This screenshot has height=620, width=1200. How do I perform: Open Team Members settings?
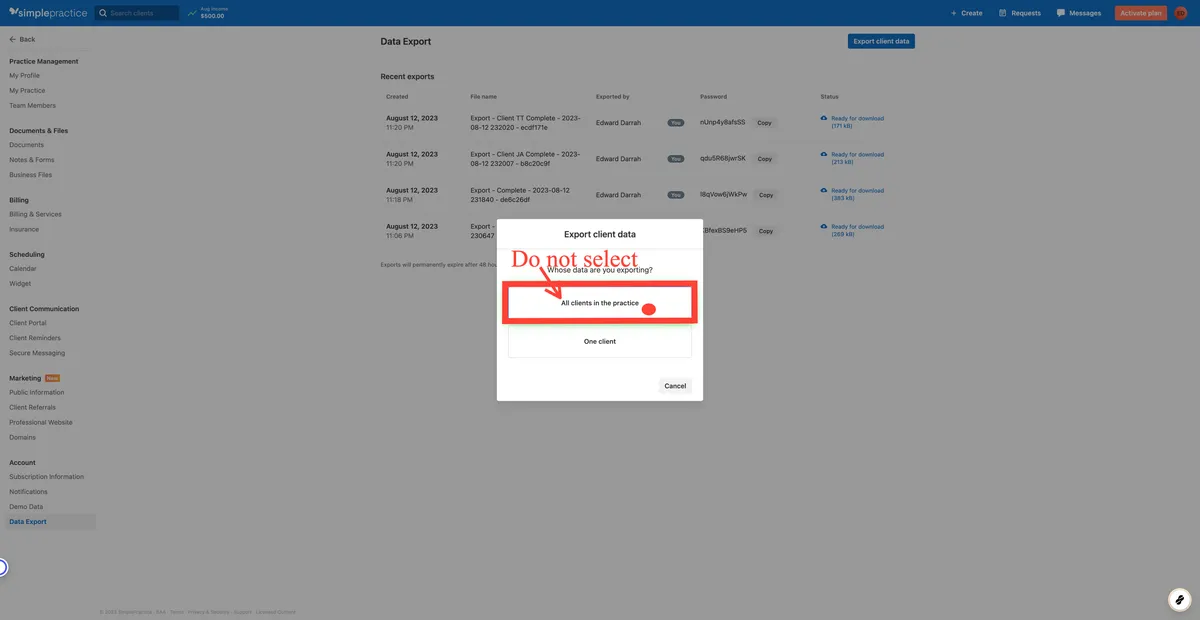33,106
